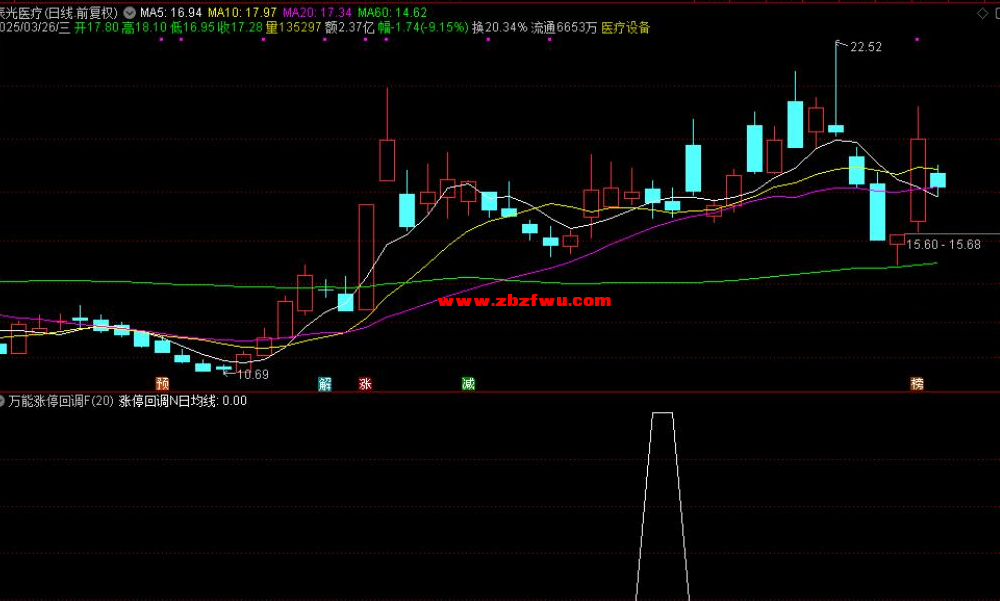Click the cyan 解 event marker
The height and width of the screenshot is (601, 1000).
click(325, 383)
